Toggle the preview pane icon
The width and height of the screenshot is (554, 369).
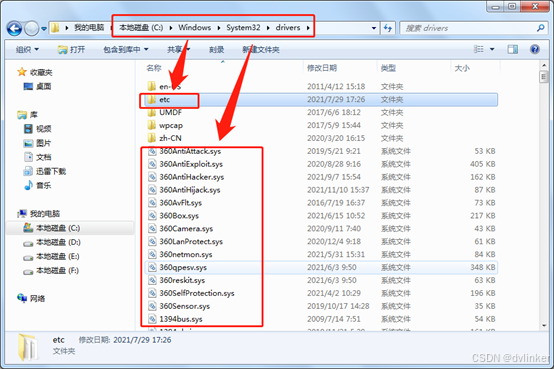click(513, 49)
